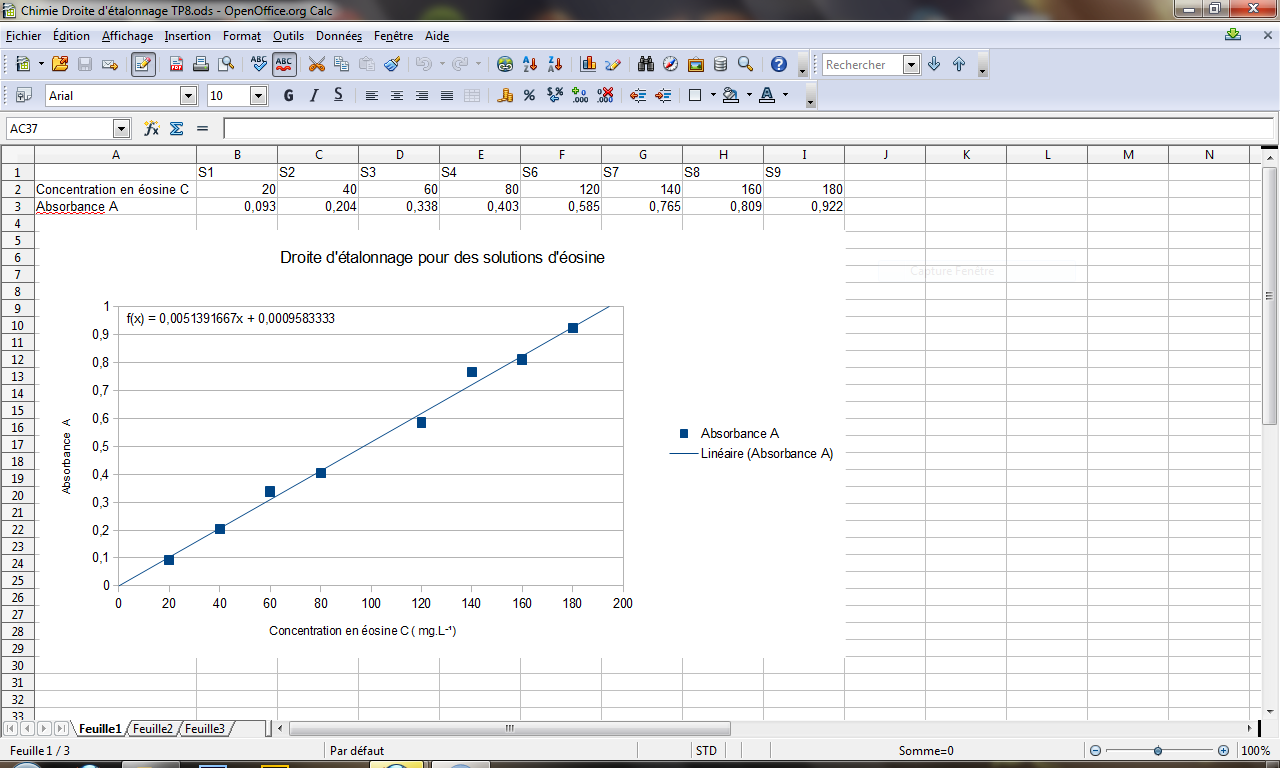Open OpenOffice help
Image resolution: width=1280 pixels, height=768 pixels.
tap(779, 64)
